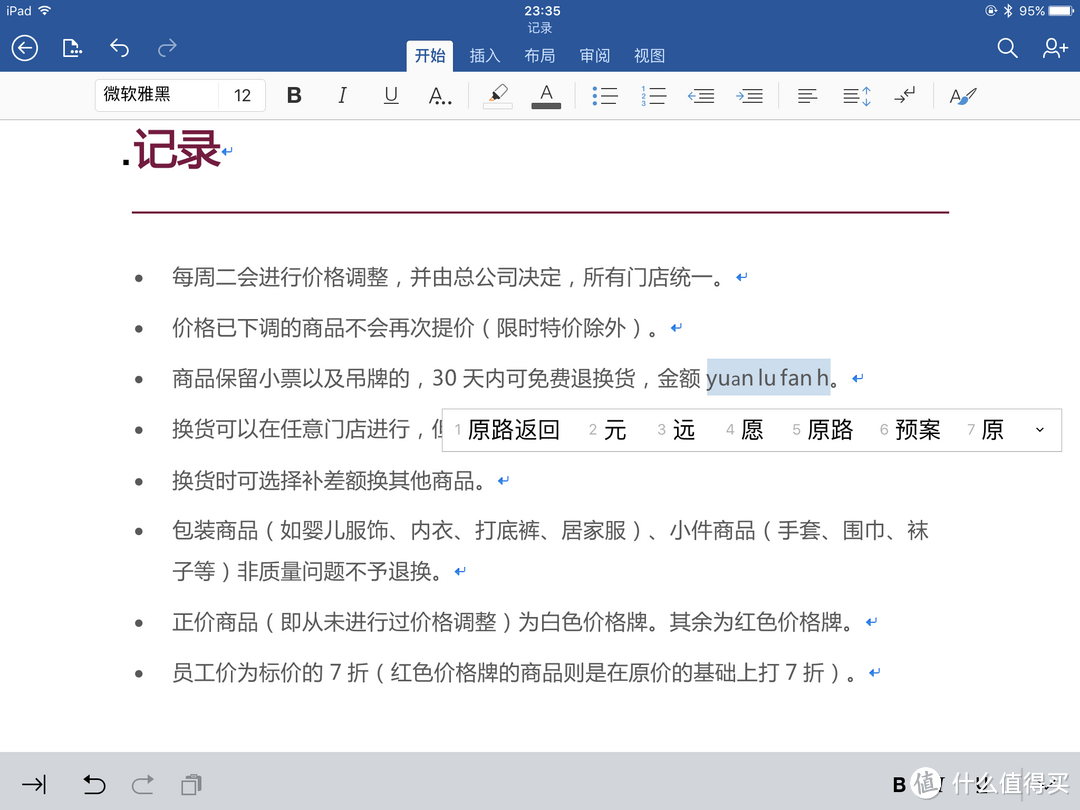Tap document title 记录 in header
Viewport: 1080px width, 810px height.
pyautogui.click(x=540, y=28)
